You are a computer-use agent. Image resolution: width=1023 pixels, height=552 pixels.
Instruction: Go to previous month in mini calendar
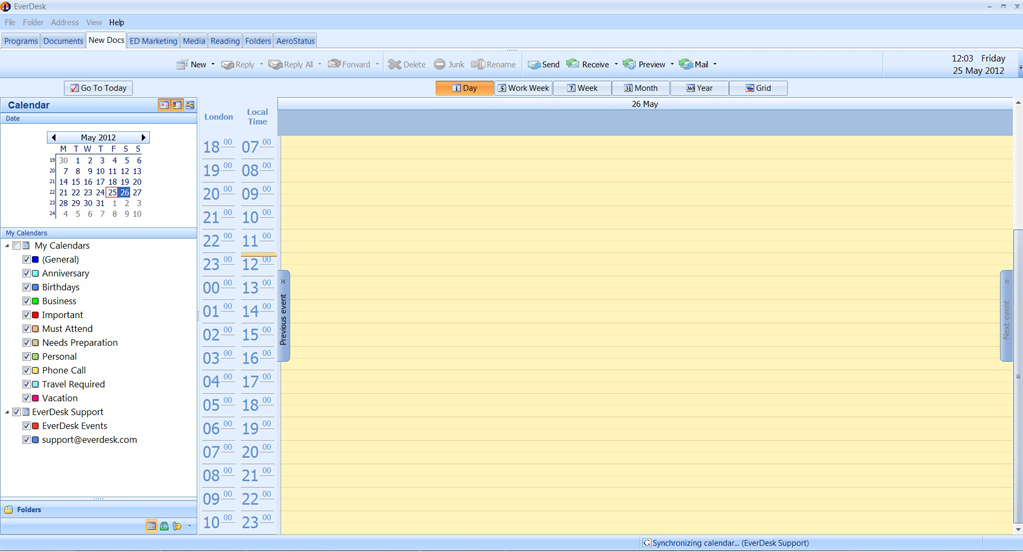click(x=53, y=138)
